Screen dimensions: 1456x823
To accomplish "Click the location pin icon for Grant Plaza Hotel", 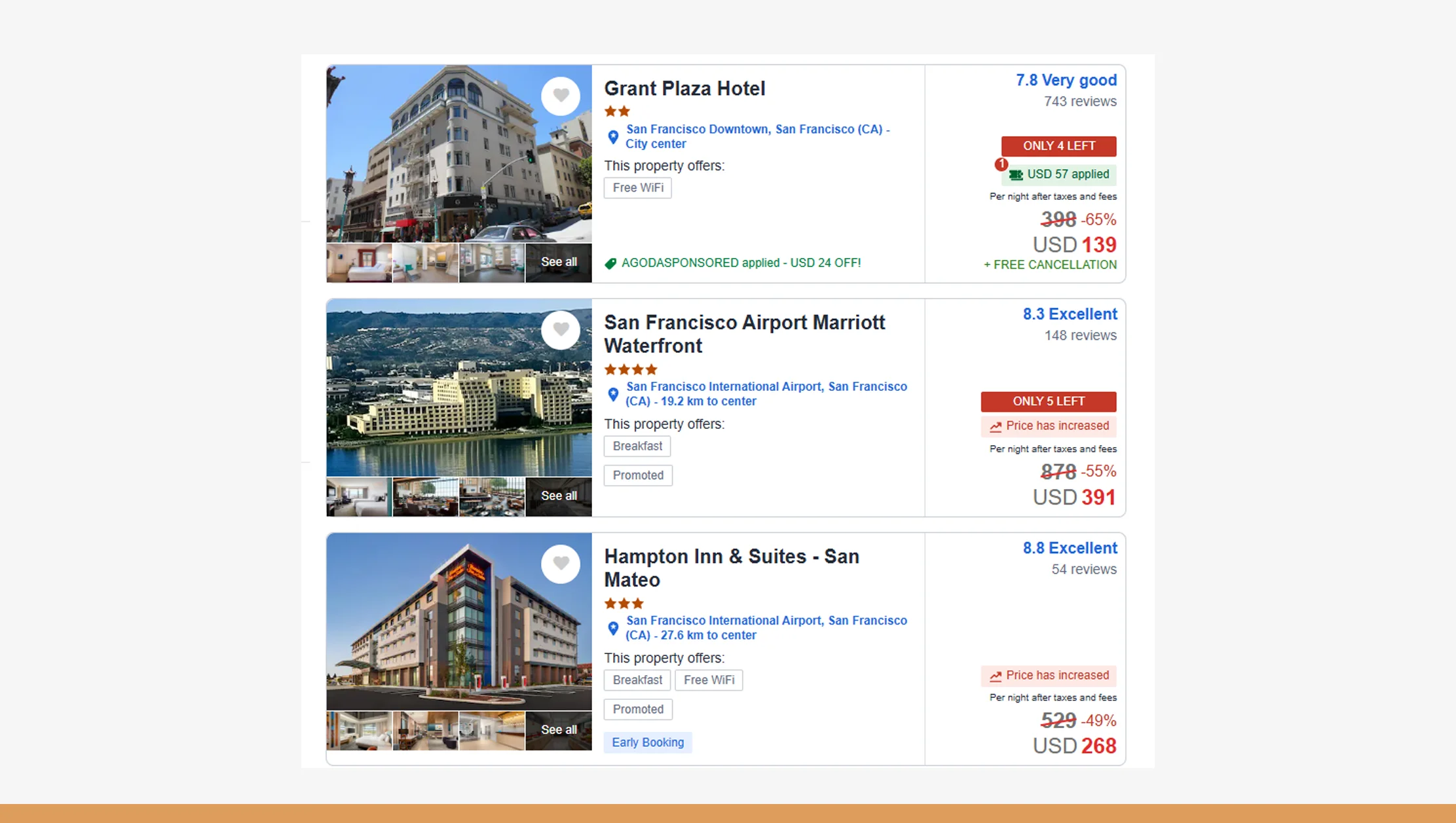I will click(x=614, y=137).
